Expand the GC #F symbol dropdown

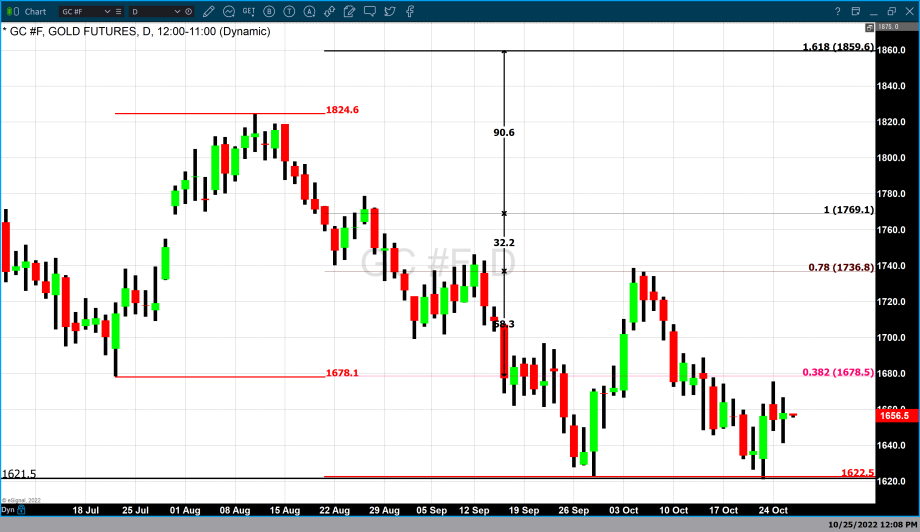pyautogui.click(x=107, y=11)
